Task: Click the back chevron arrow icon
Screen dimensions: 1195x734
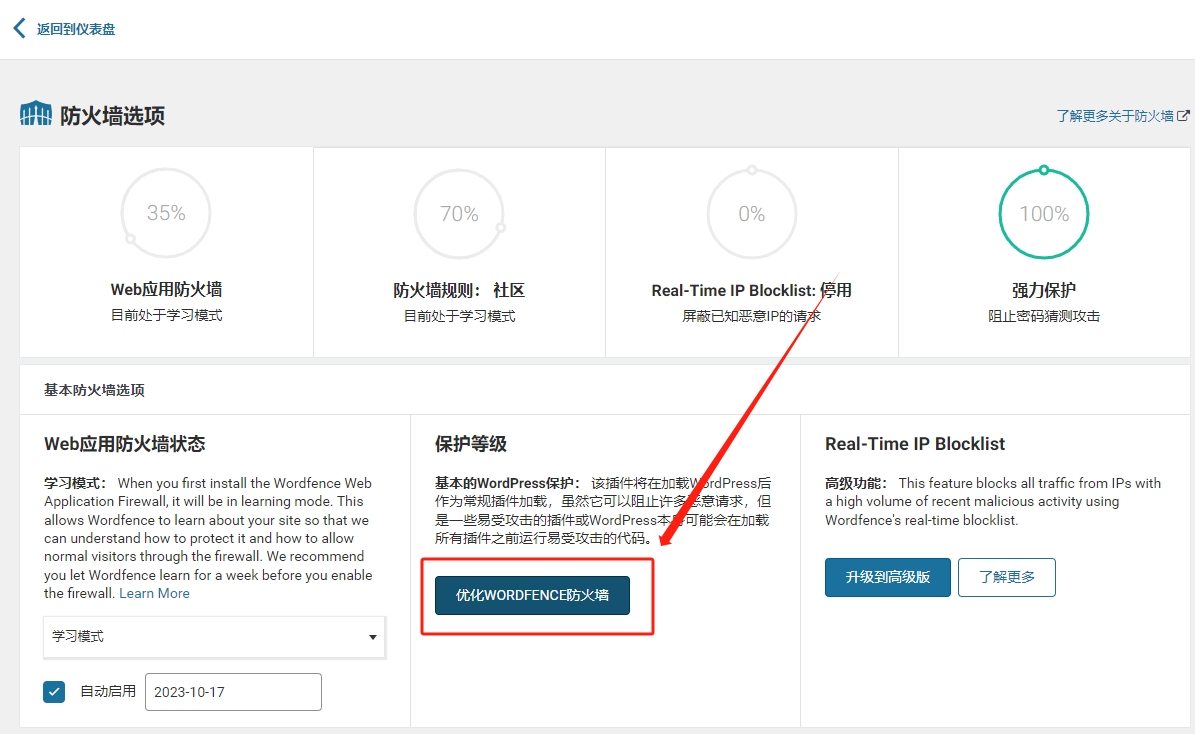Action: pos(20,28)
